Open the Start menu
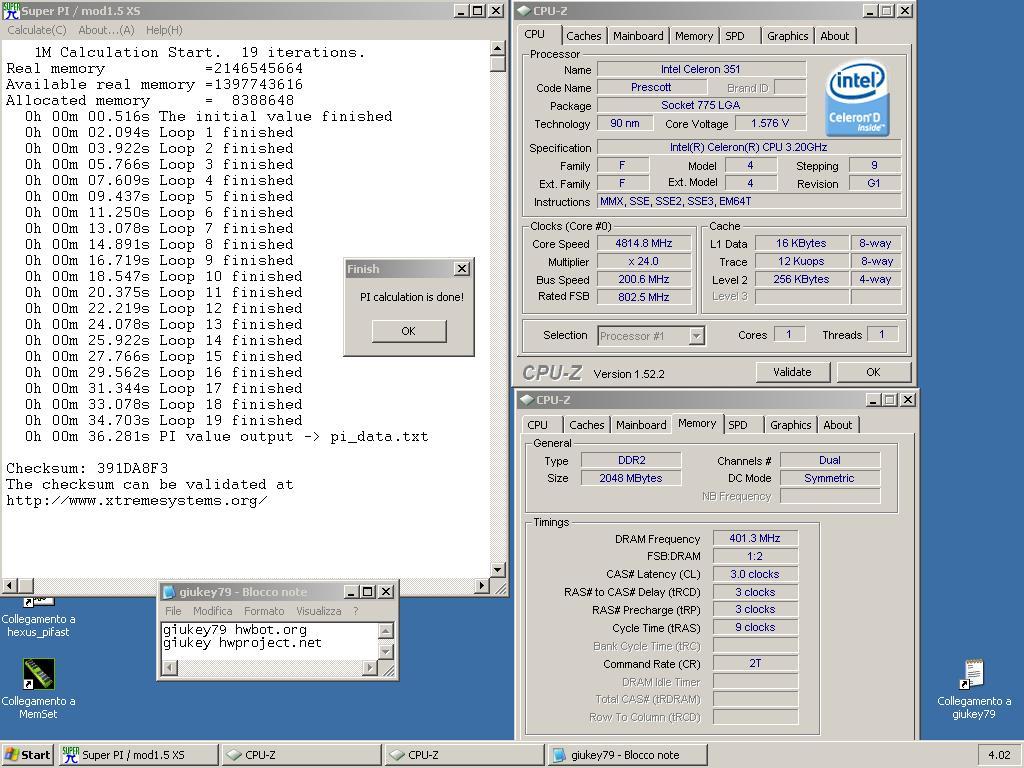Viewport: 1024px width, 768px height. tap(27, 755)
